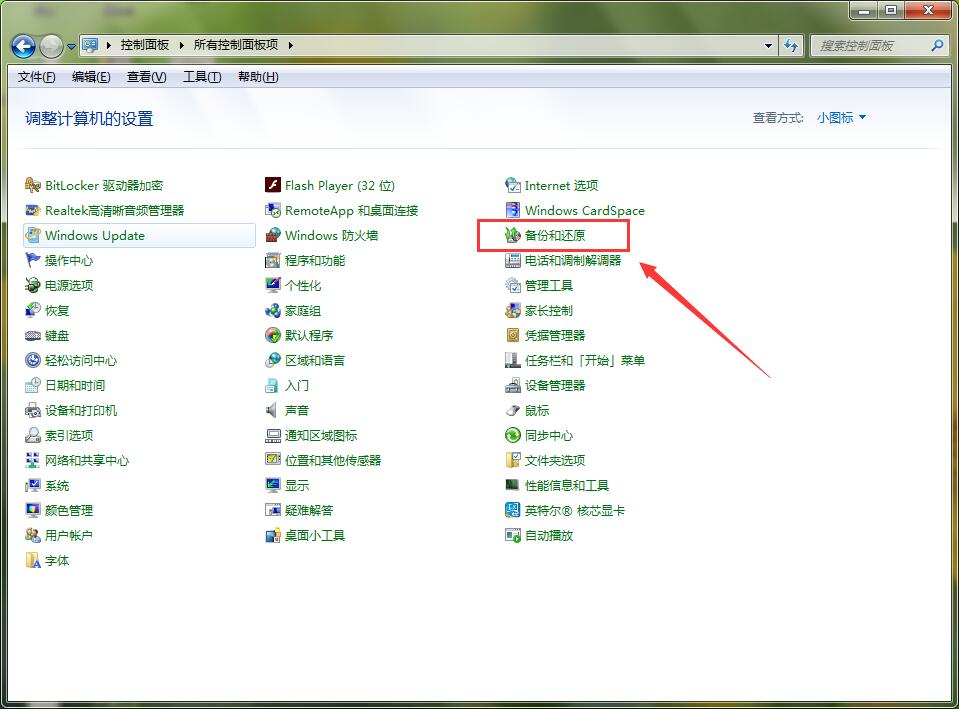This screenshot has height=709, width=959.
Task: Open the 疑难解答 link
Action: click(x=308, y=510)
